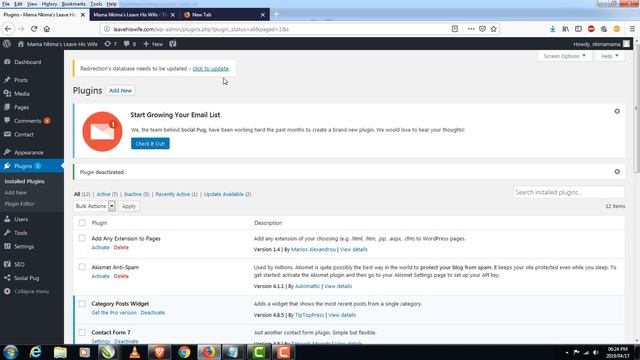Dismiss the Plugin deactivated notice
This screenshot has height=360, width=640.
pos(617,172)
